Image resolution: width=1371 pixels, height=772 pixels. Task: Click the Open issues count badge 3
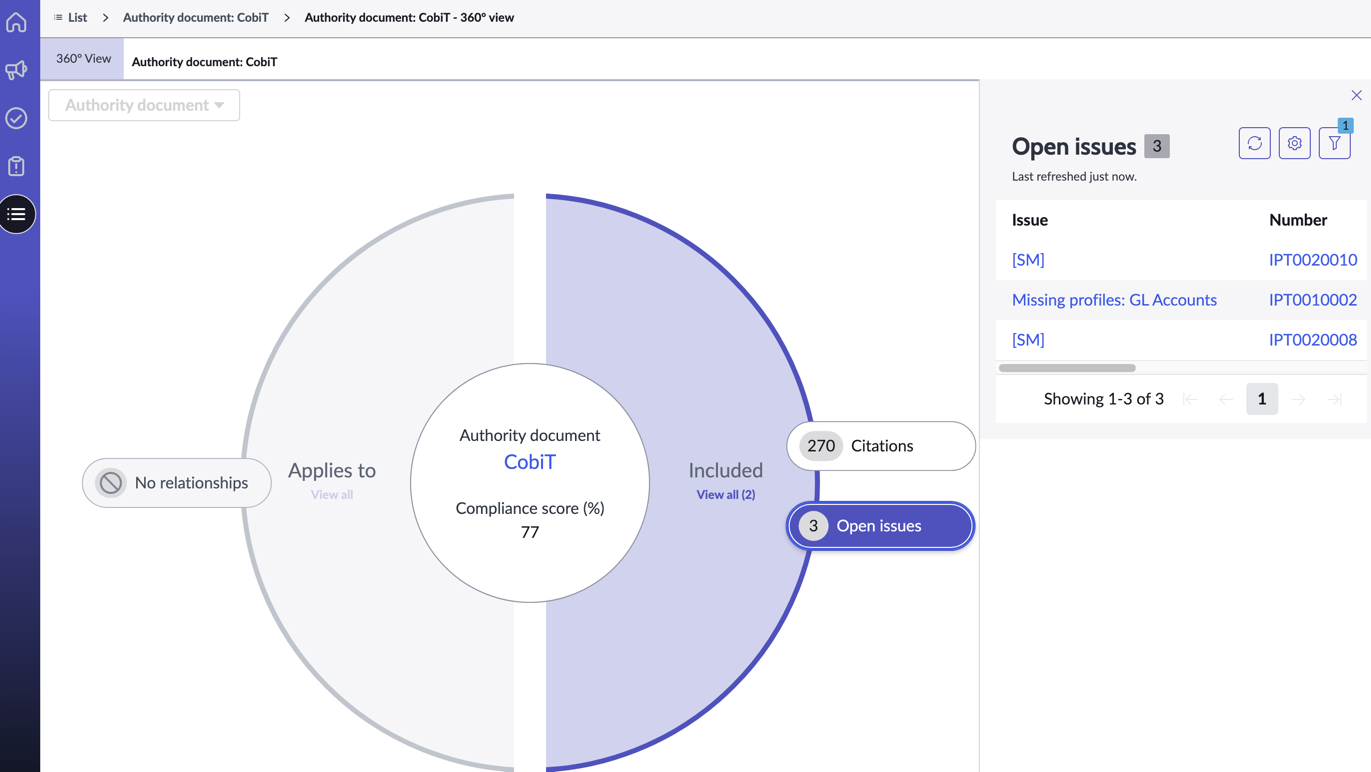click(1157, 146)
